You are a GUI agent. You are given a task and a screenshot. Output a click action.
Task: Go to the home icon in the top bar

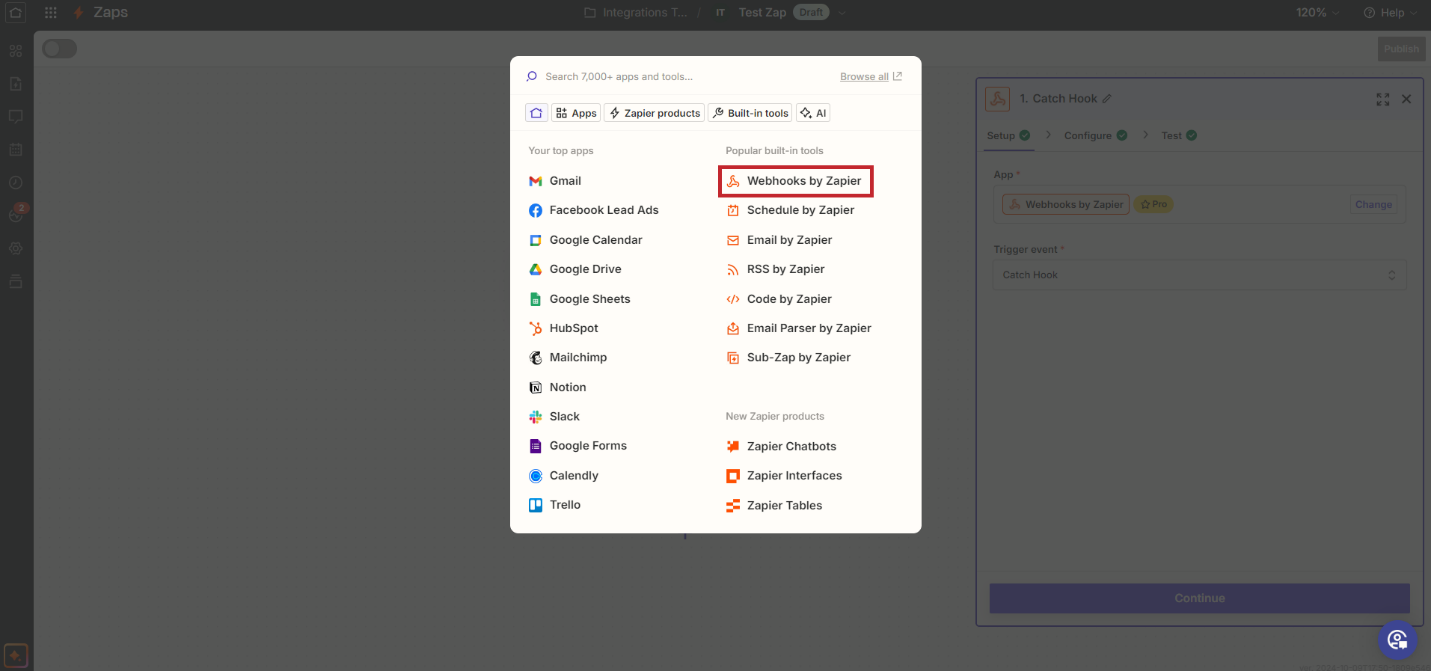pyautogui.click(x=16, y=13)
